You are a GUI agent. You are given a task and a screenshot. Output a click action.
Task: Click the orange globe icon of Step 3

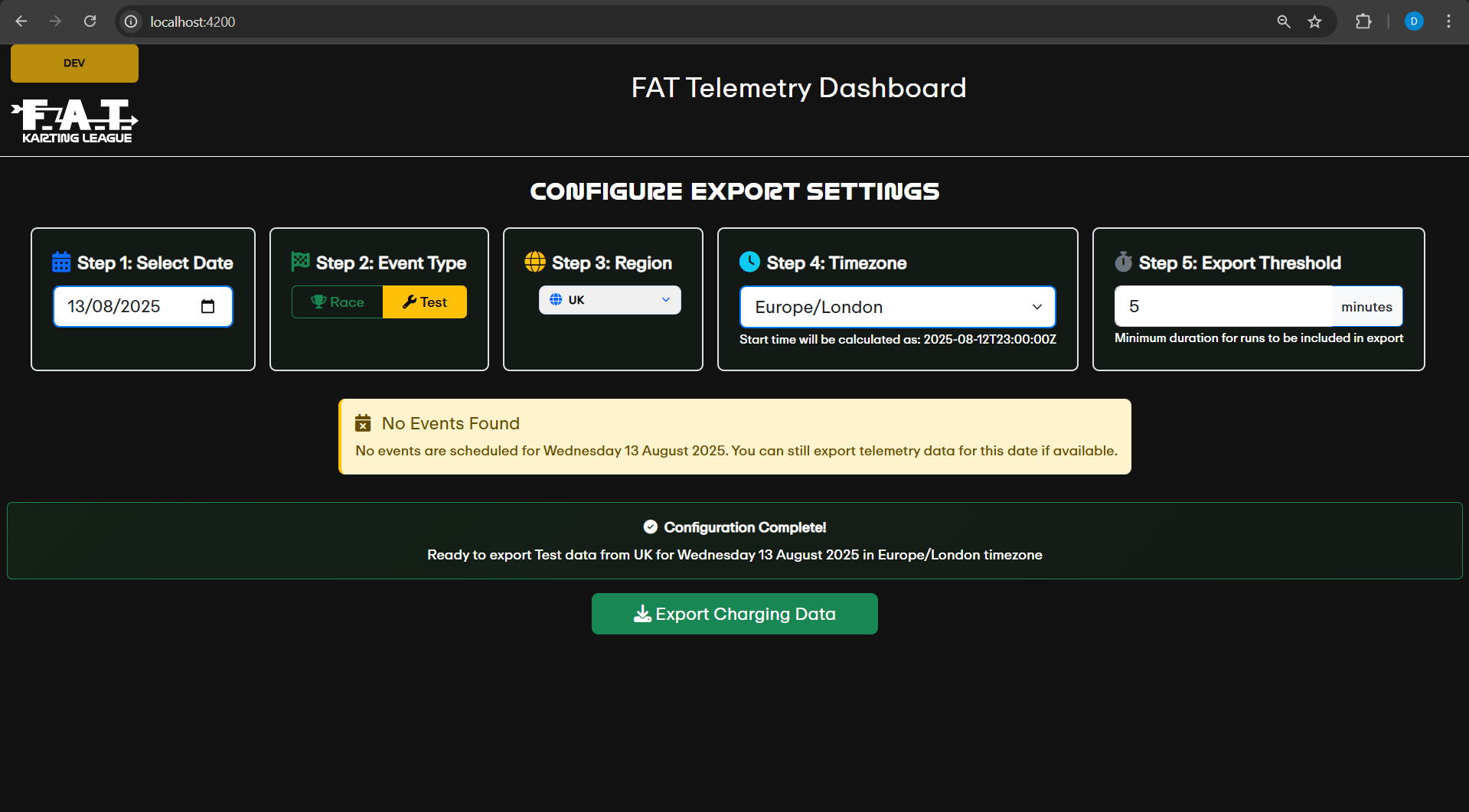[x=535, y=262]
